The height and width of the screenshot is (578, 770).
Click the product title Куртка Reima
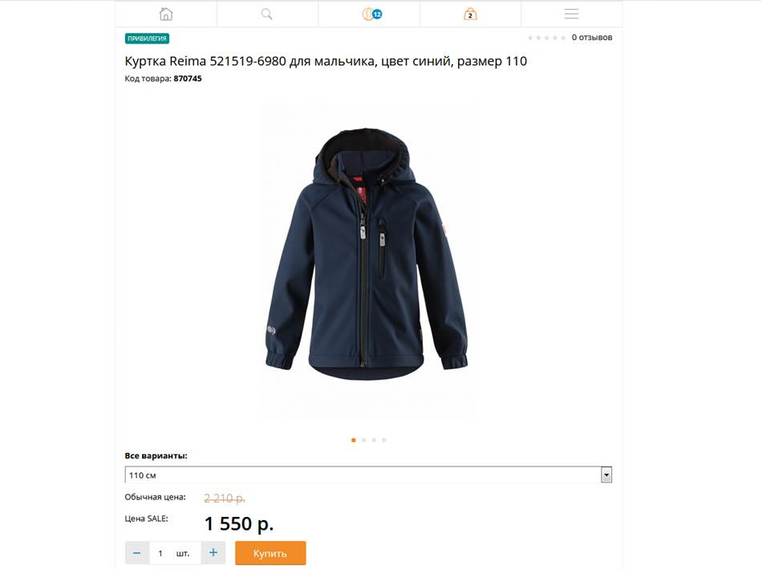tap(326, 61)
